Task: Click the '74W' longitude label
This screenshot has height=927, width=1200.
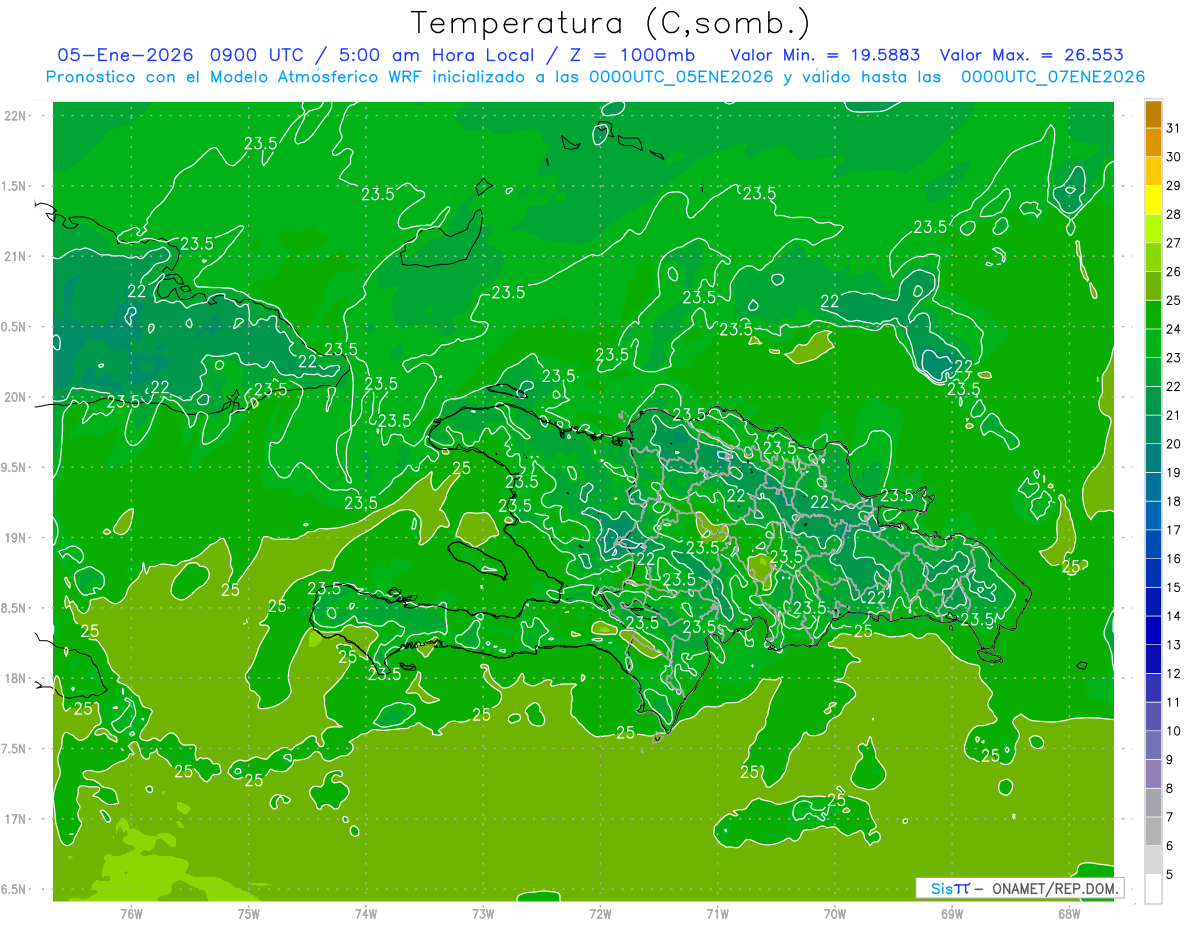Action: tap(365, 913)
